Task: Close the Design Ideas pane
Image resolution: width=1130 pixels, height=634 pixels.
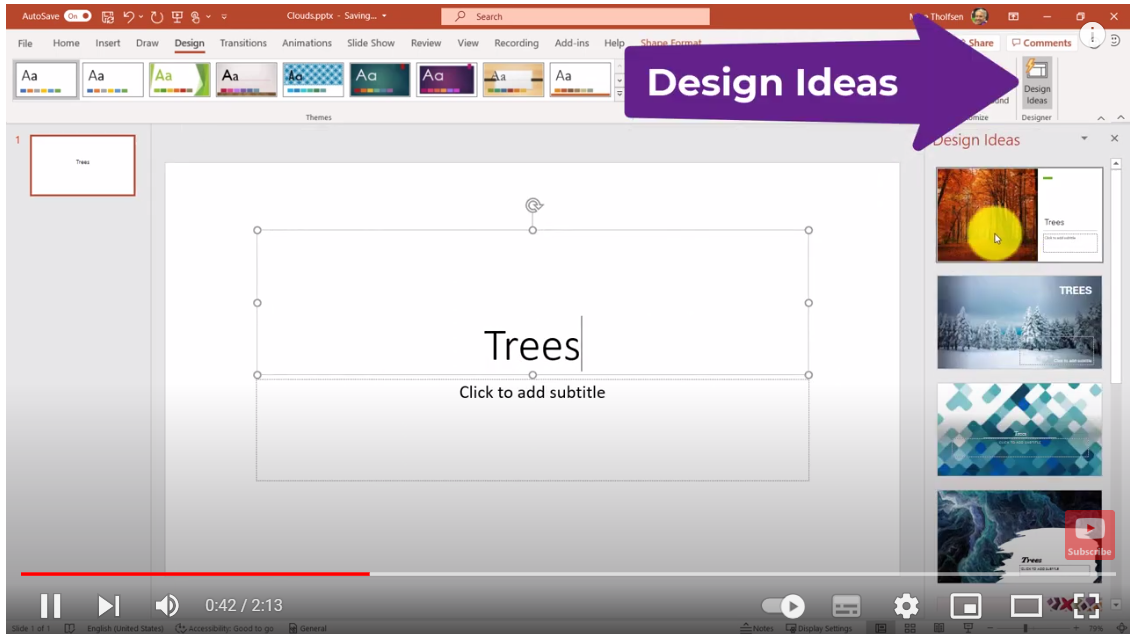Action: click(1114, 138)
